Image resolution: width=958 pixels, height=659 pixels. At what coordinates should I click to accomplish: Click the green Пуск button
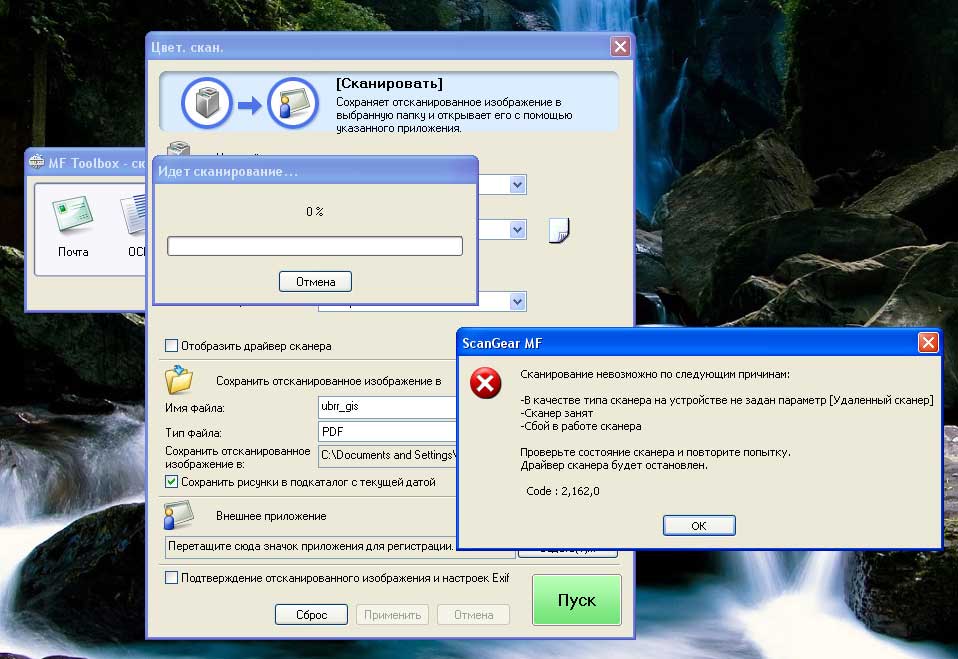click(x=577, y=600)
